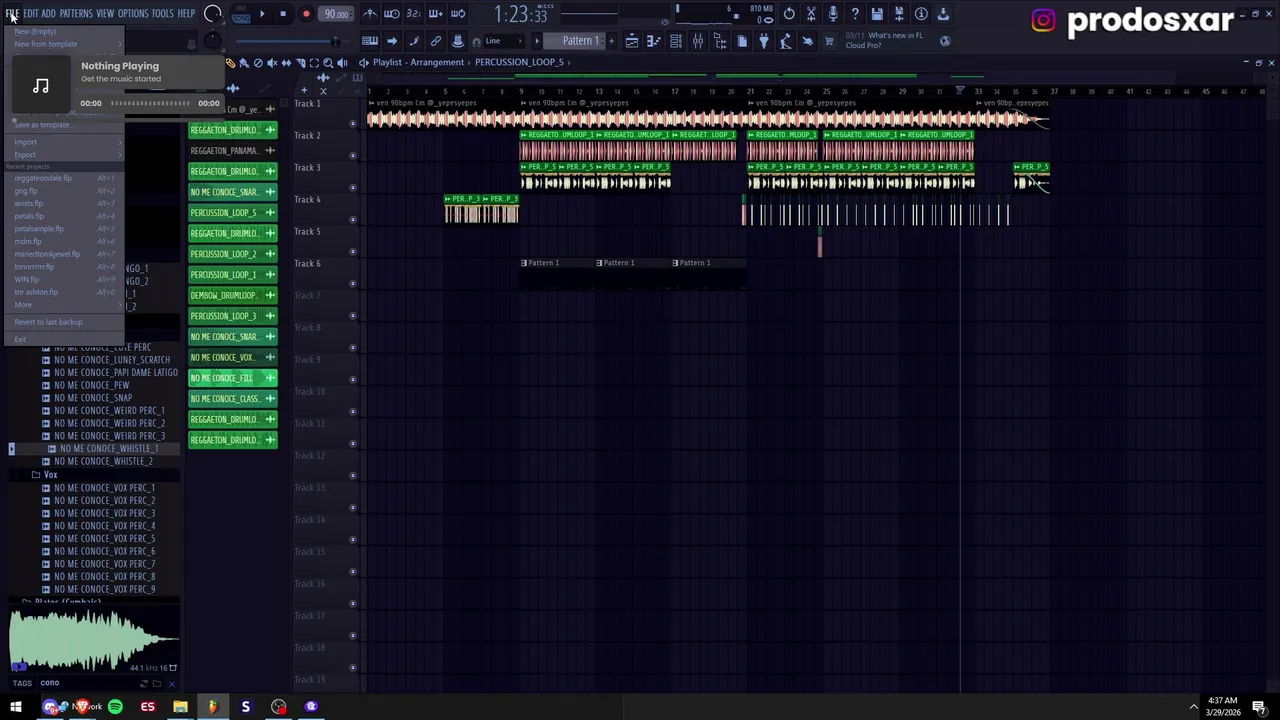Expand the Export submenu
This screenshot has height=720, width=1280.
[x=67, y=155]
